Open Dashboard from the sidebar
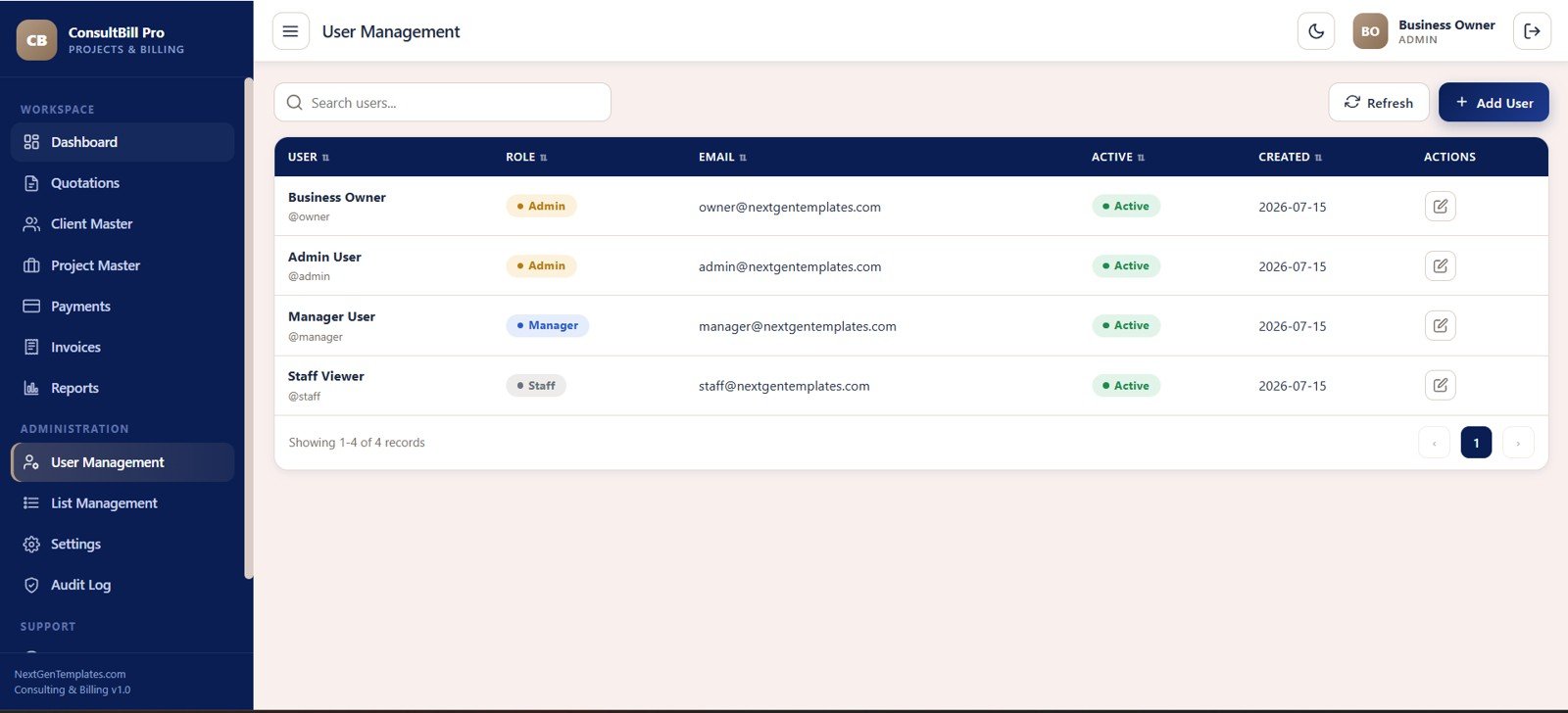 click(x=122, y=142)
